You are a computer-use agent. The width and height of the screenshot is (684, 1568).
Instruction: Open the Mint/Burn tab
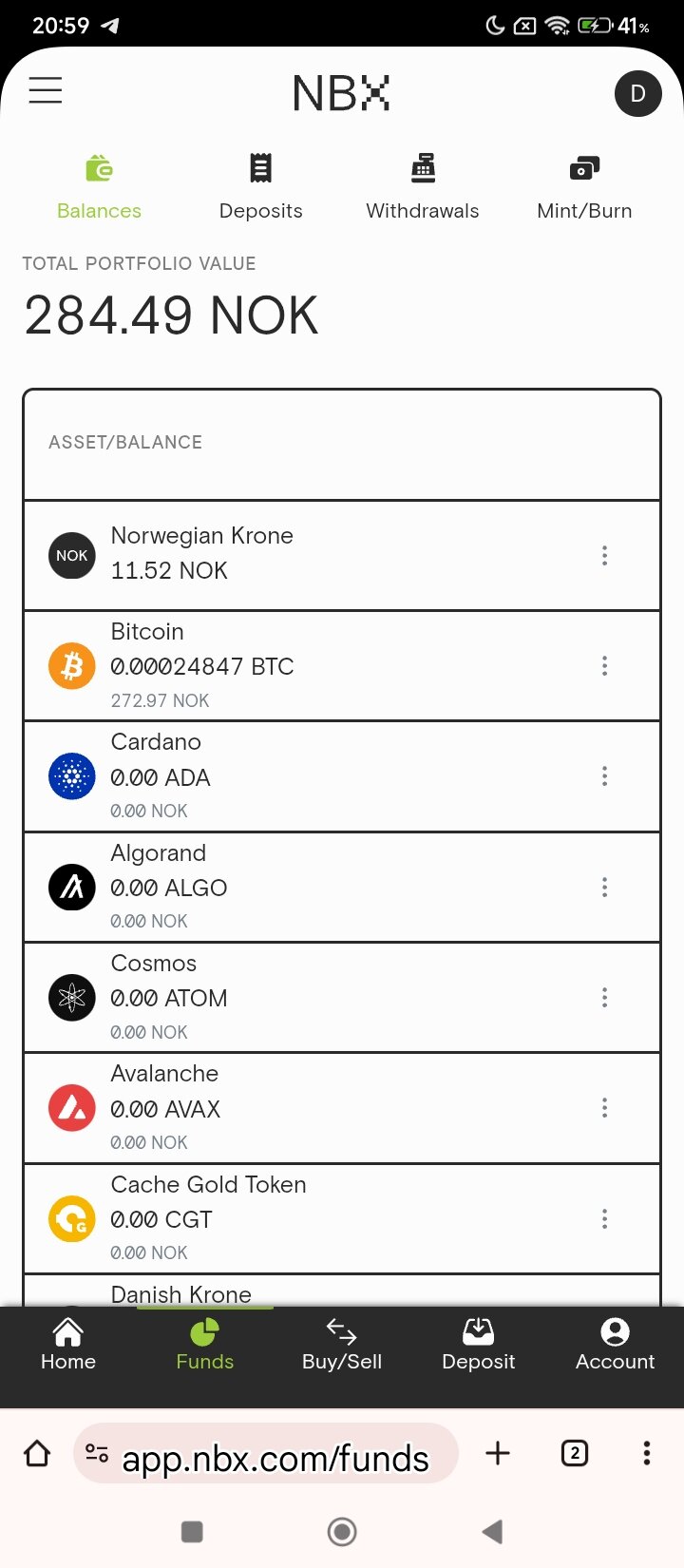[x=584, y=187]
